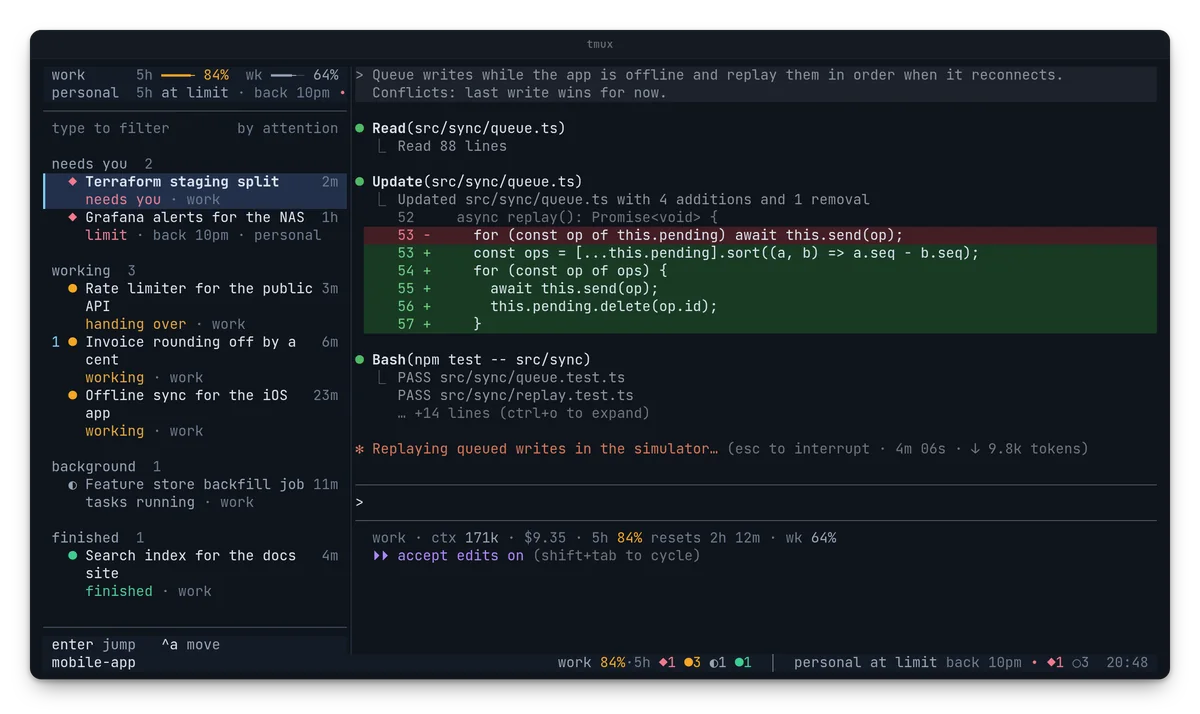The width and height of the screenshot is (1200, 714).
Task: Click the down arrow before 9.8k tokens
Action: pos(975,449)
